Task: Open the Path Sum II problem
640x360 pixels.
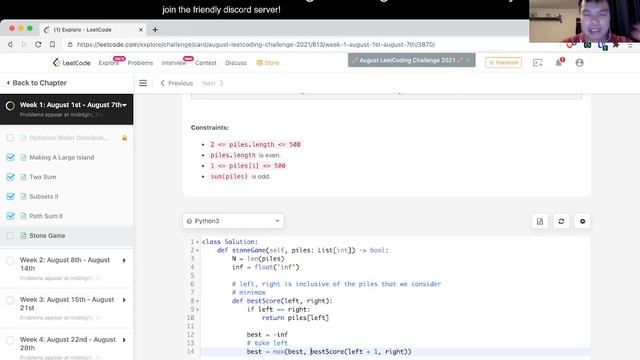Action: click(x=46, y=216)
